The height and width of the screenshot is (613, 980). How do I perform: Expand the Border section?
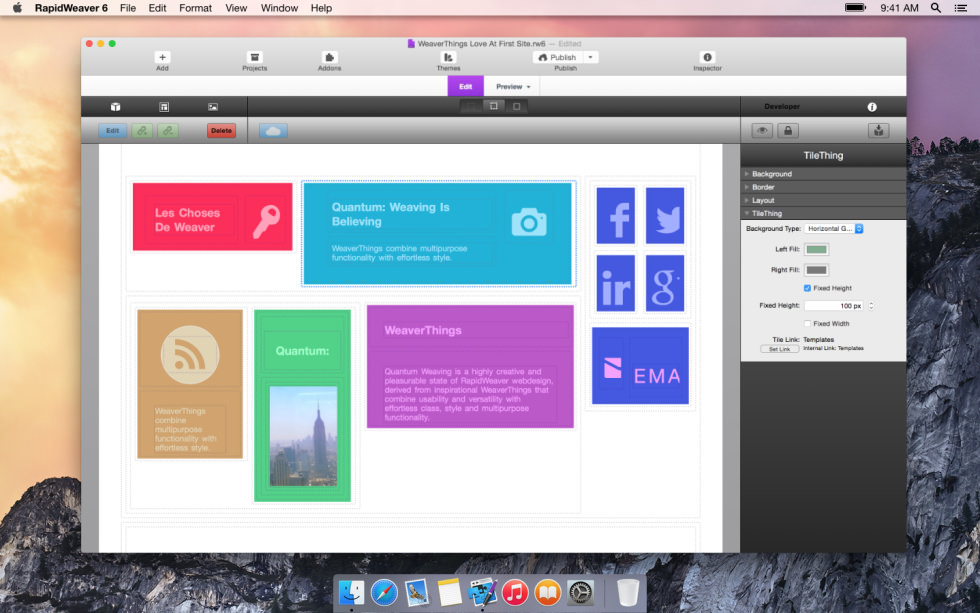(x=823, y=187)
